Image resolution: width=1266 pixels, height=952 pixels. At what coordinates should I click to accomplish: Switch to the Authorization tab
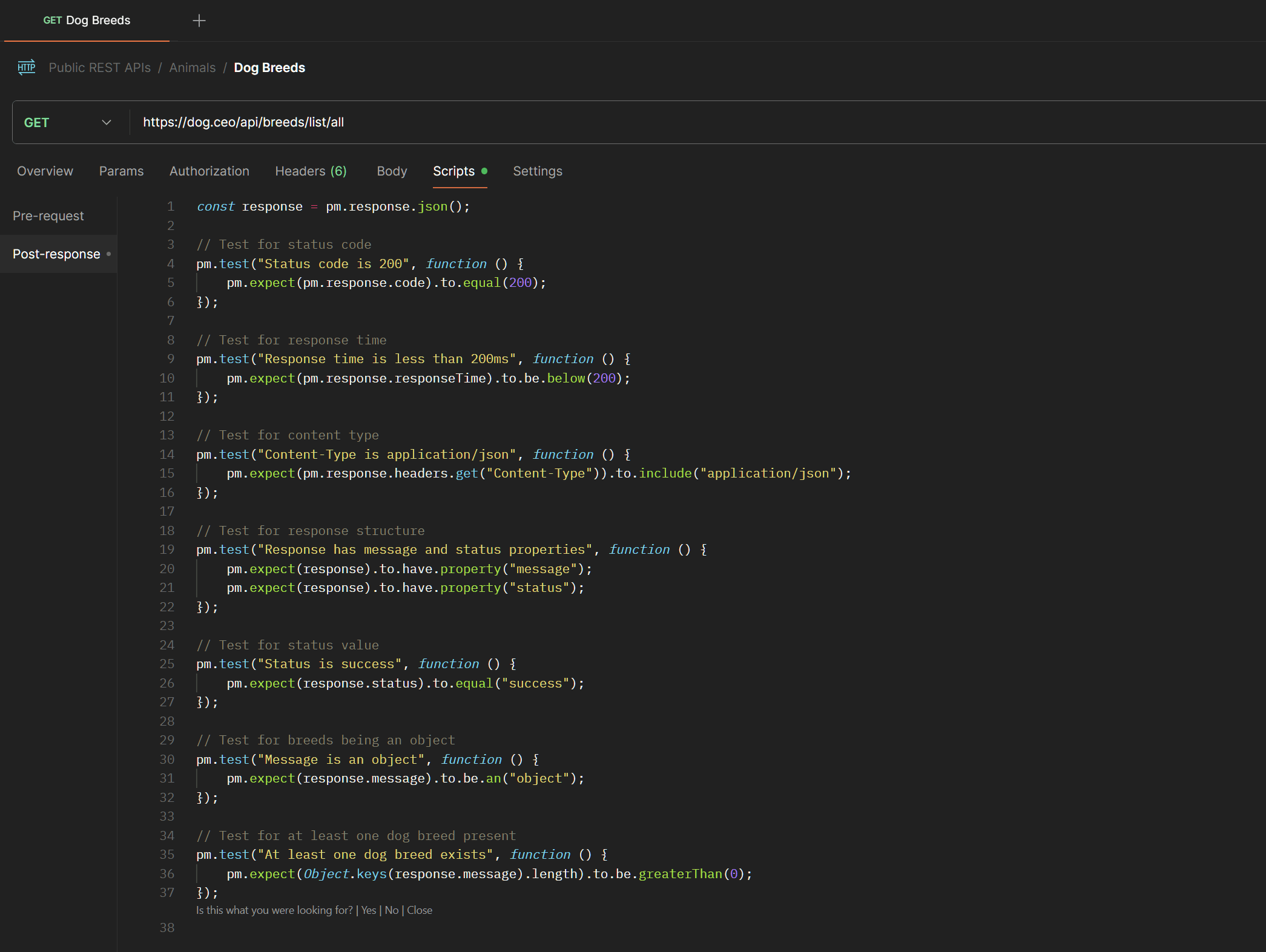209,171
